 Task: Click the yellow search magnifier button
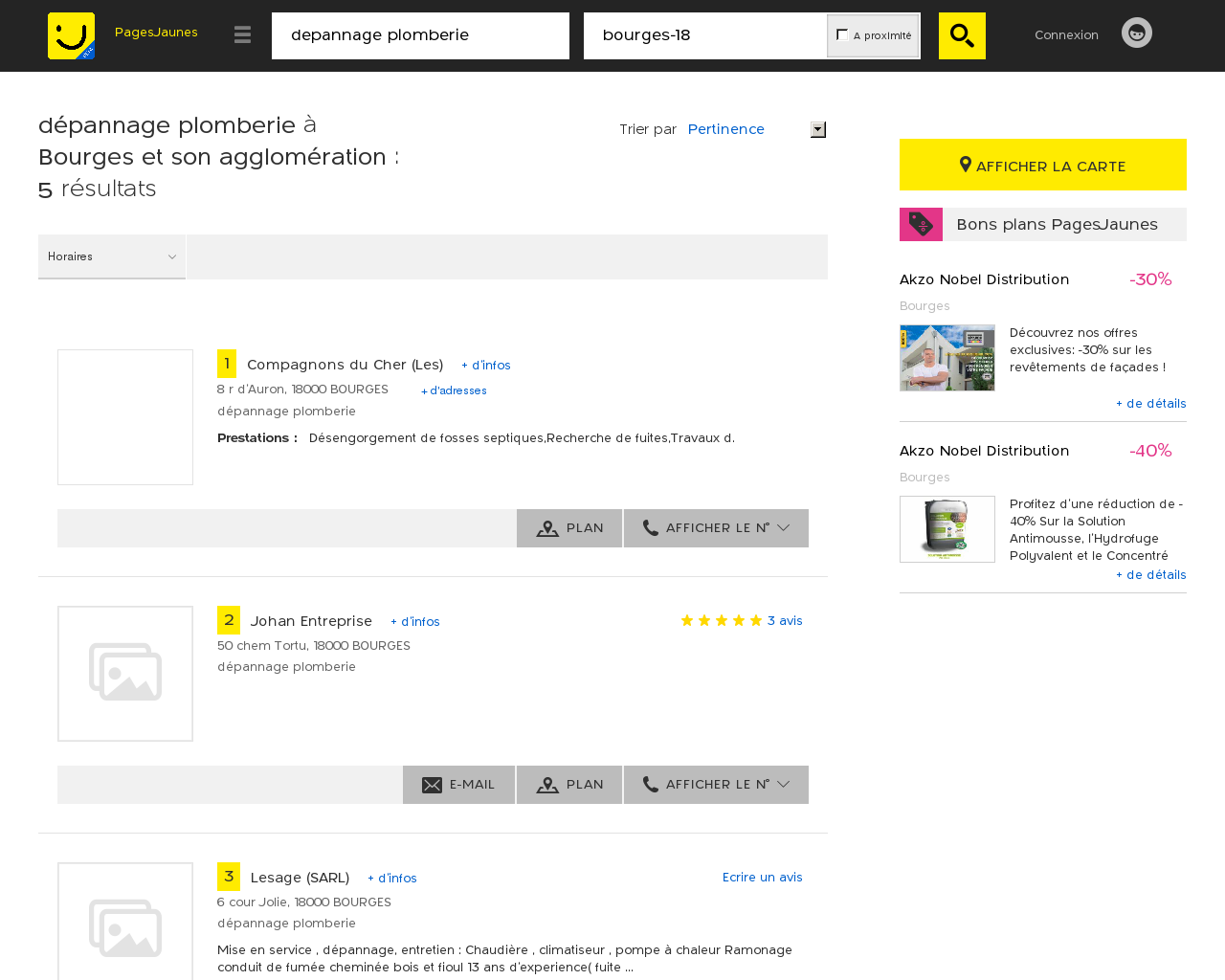962,35
